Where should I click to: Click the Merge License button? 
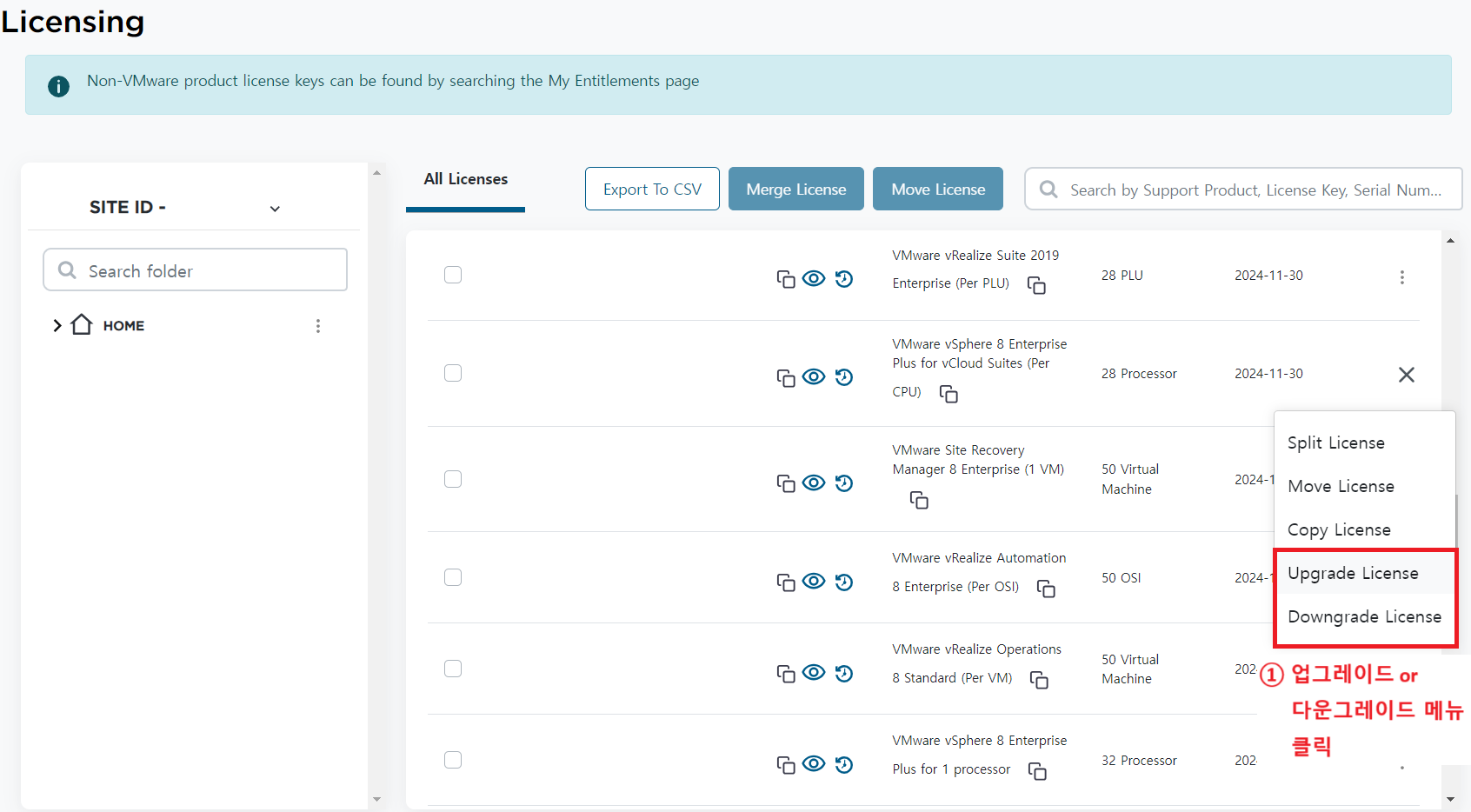click(795, 190)
